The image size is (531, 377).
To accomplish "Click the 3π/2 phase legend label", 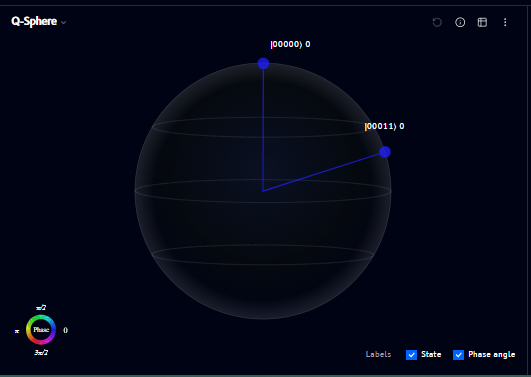I will 41,353.
